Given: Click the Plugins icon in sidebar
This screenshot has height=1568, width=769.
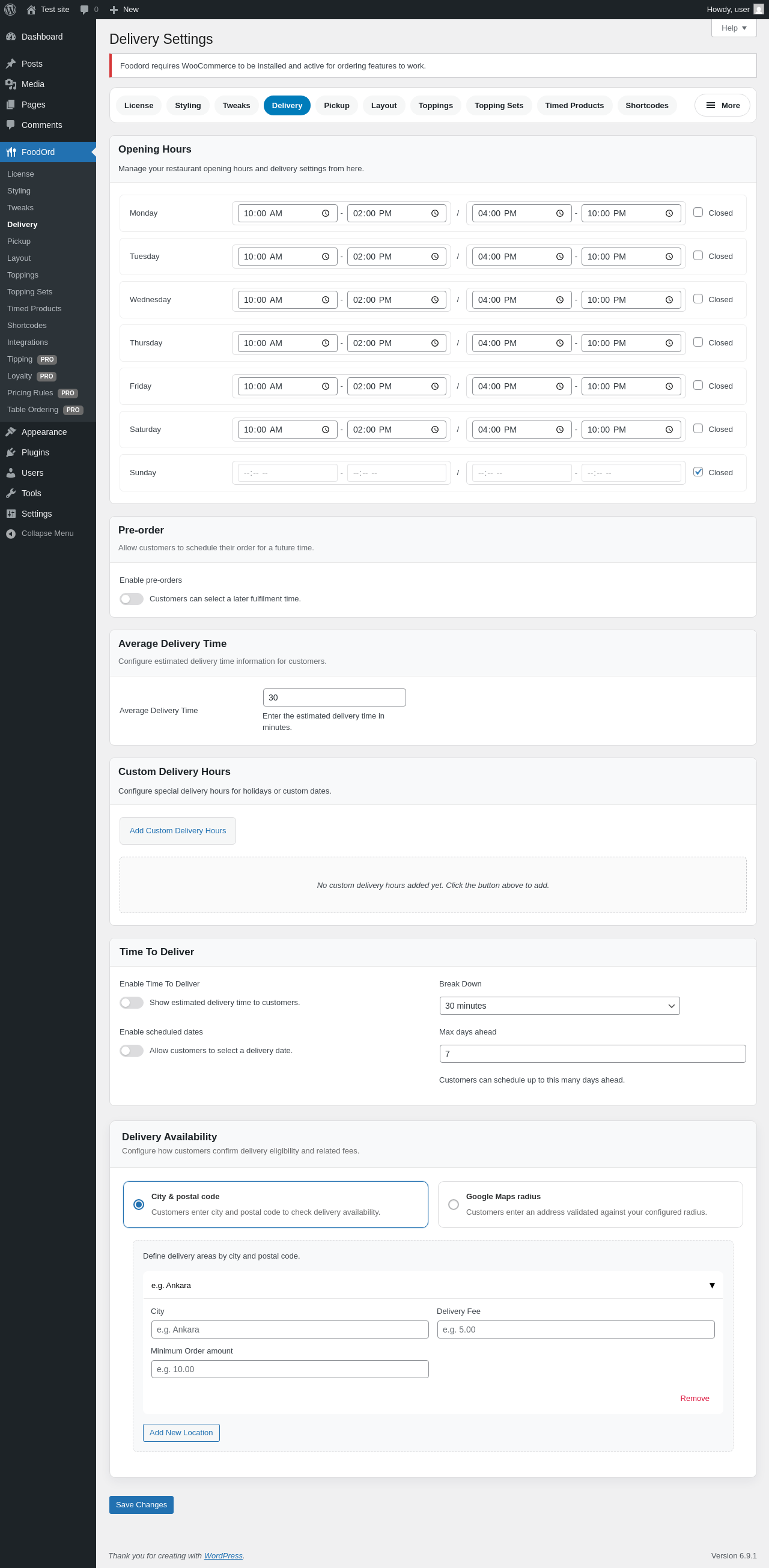Looking at the screenshot, I should pyautogui.click(x=11, y=452).
